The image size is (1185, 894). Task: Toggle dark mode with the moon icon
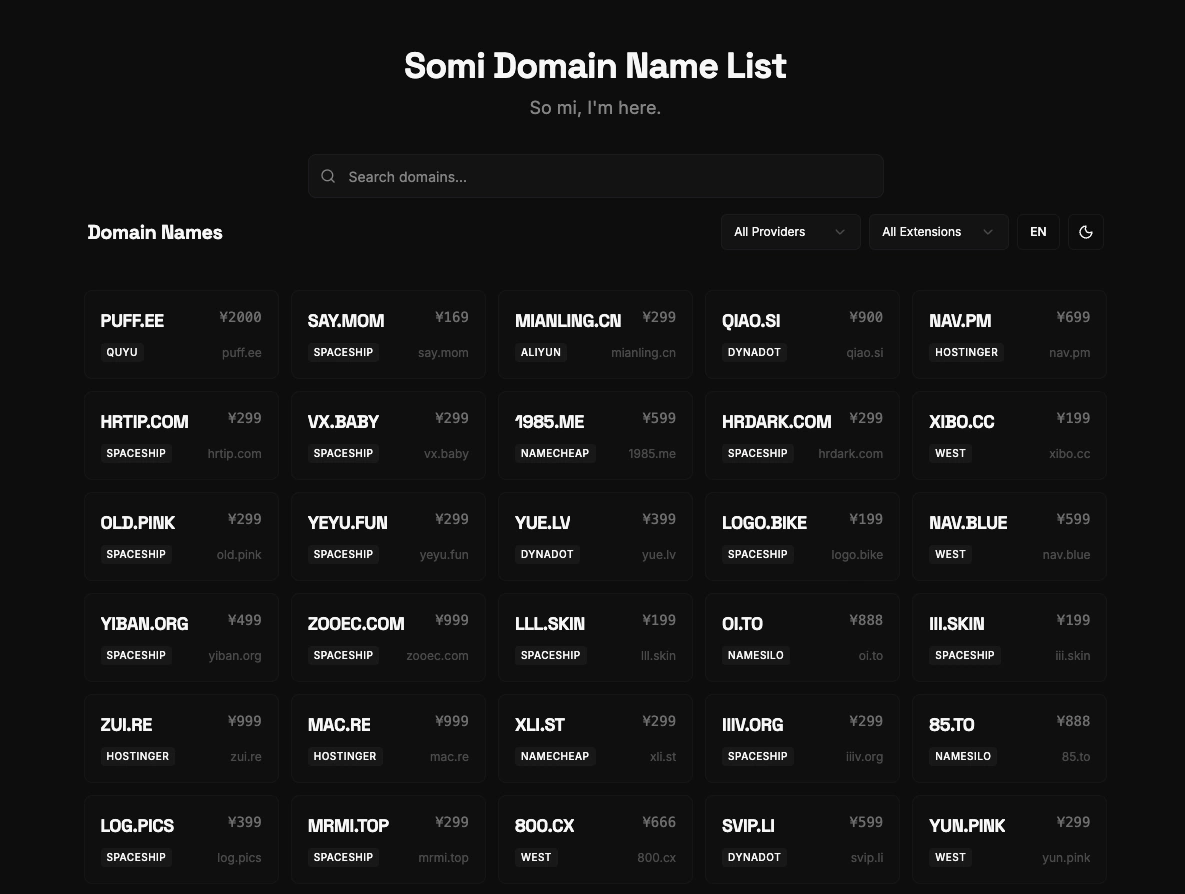pos(1085,232)
